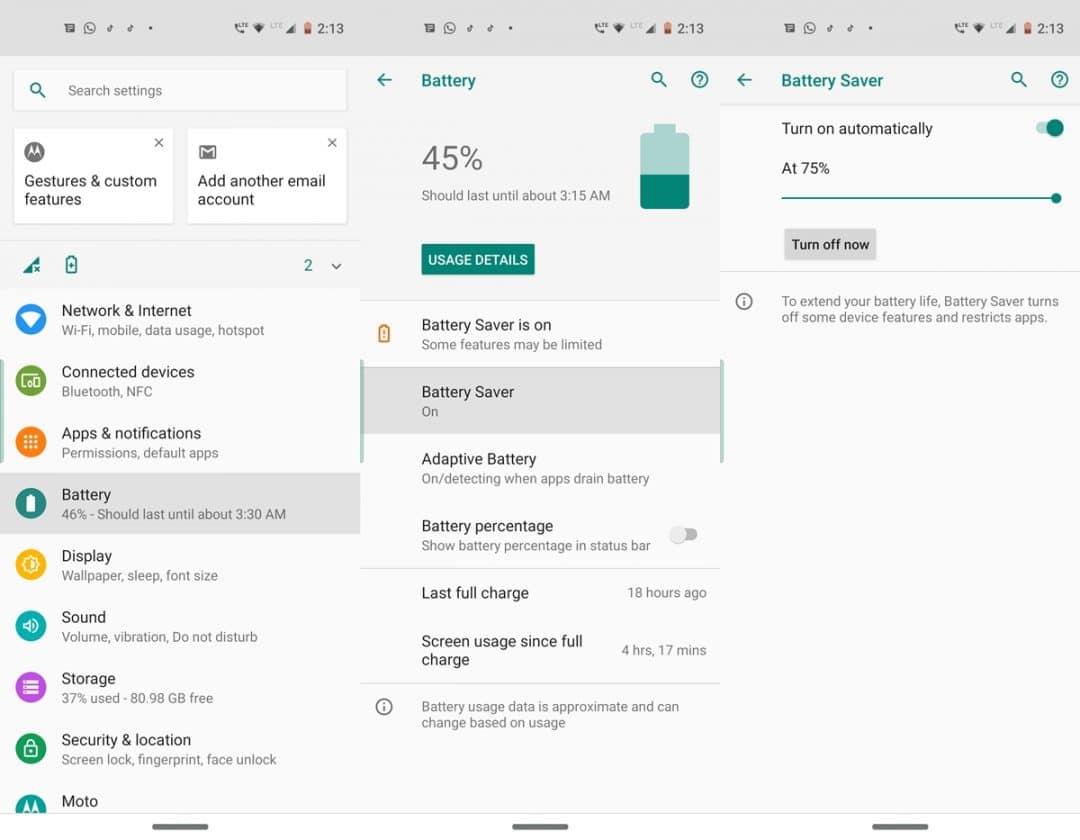Open Apps & notifications settings

coord(180,442)
